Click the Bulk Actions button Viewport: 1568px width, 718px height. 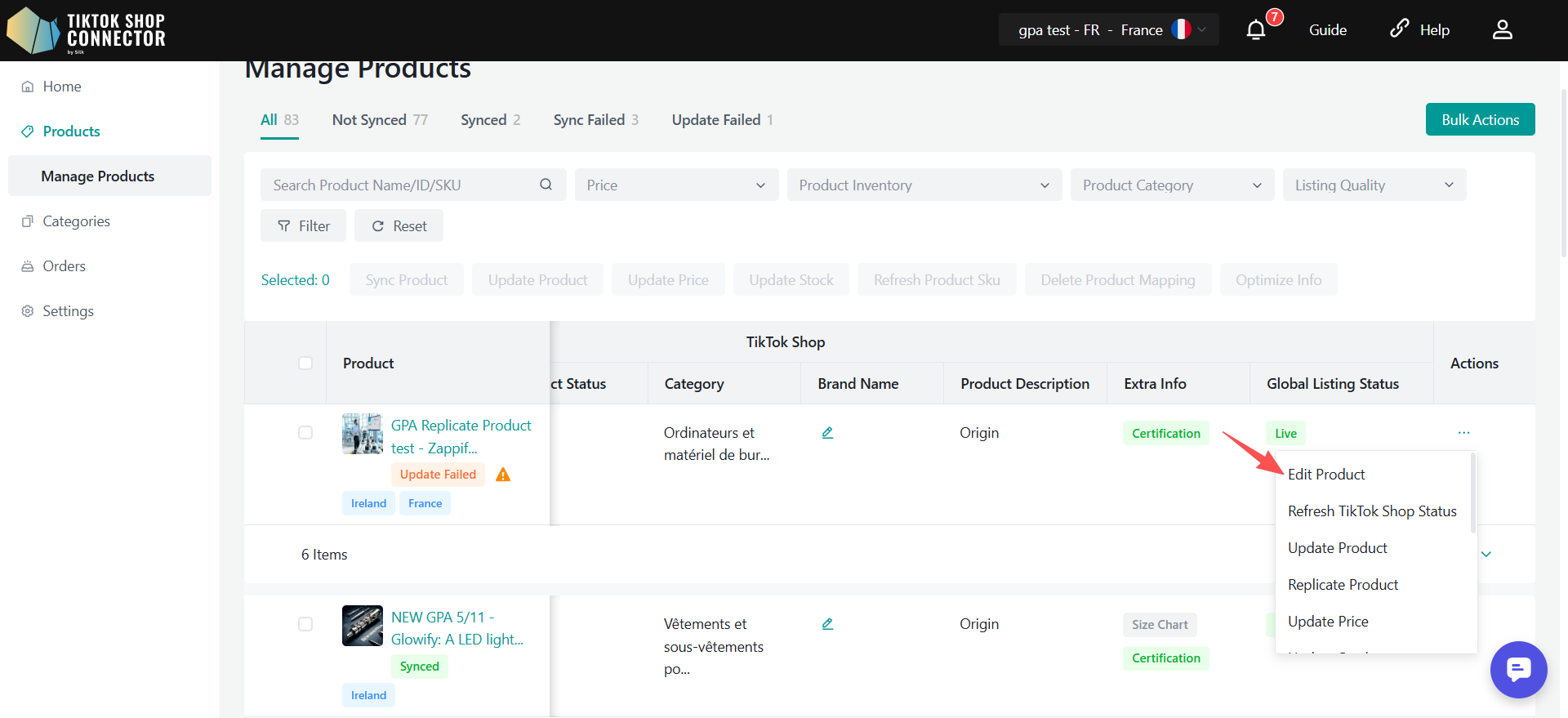[1480, 119]
